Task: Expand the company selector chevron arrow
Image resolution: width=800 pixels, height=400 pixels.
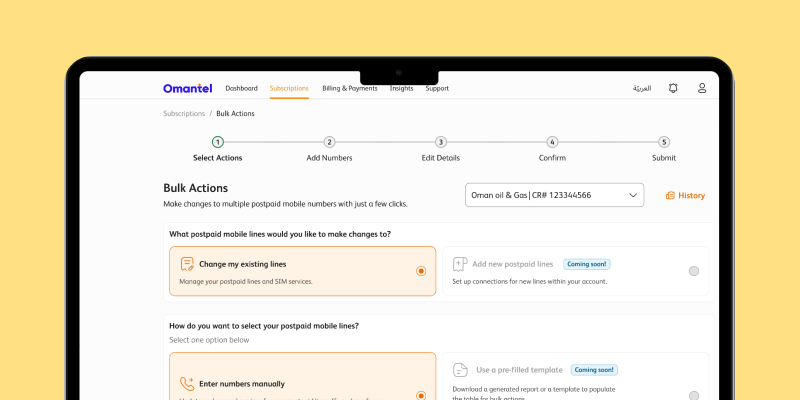Action: pos(634,196)
